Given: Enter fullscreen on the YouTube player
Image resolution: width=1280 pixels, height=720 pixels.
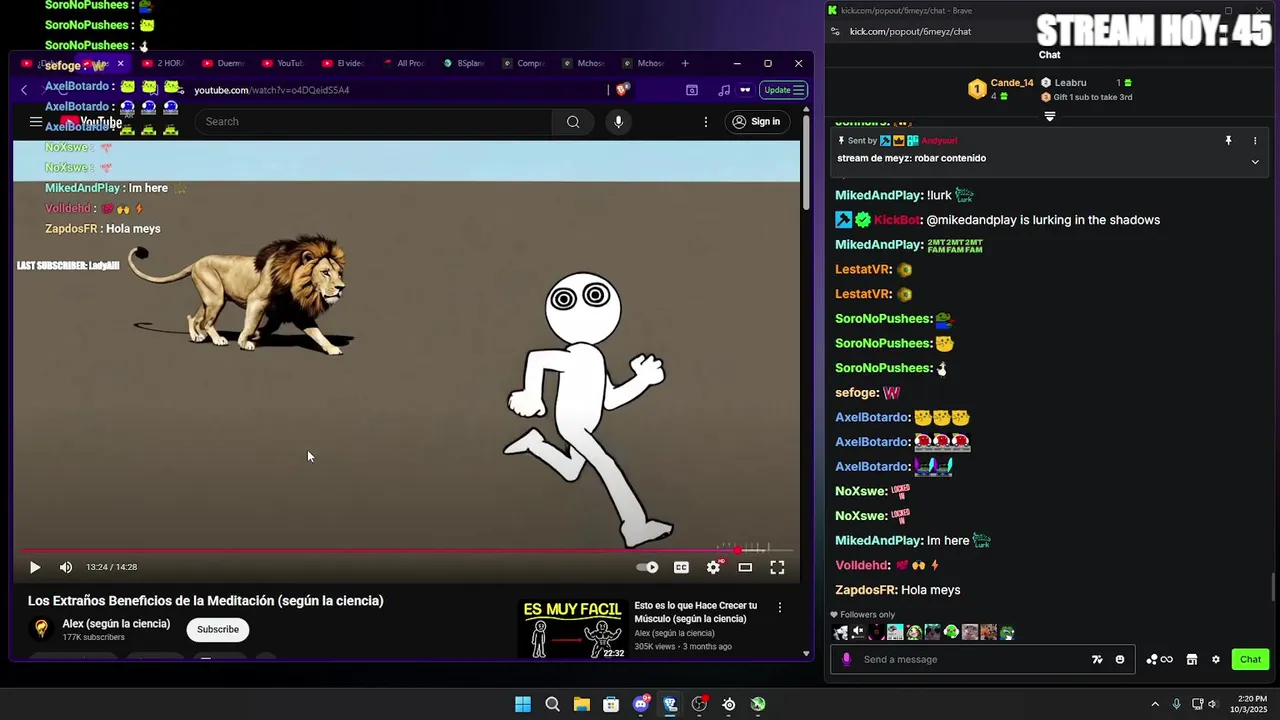Looking at the screenshot, I should coord(777,567).
